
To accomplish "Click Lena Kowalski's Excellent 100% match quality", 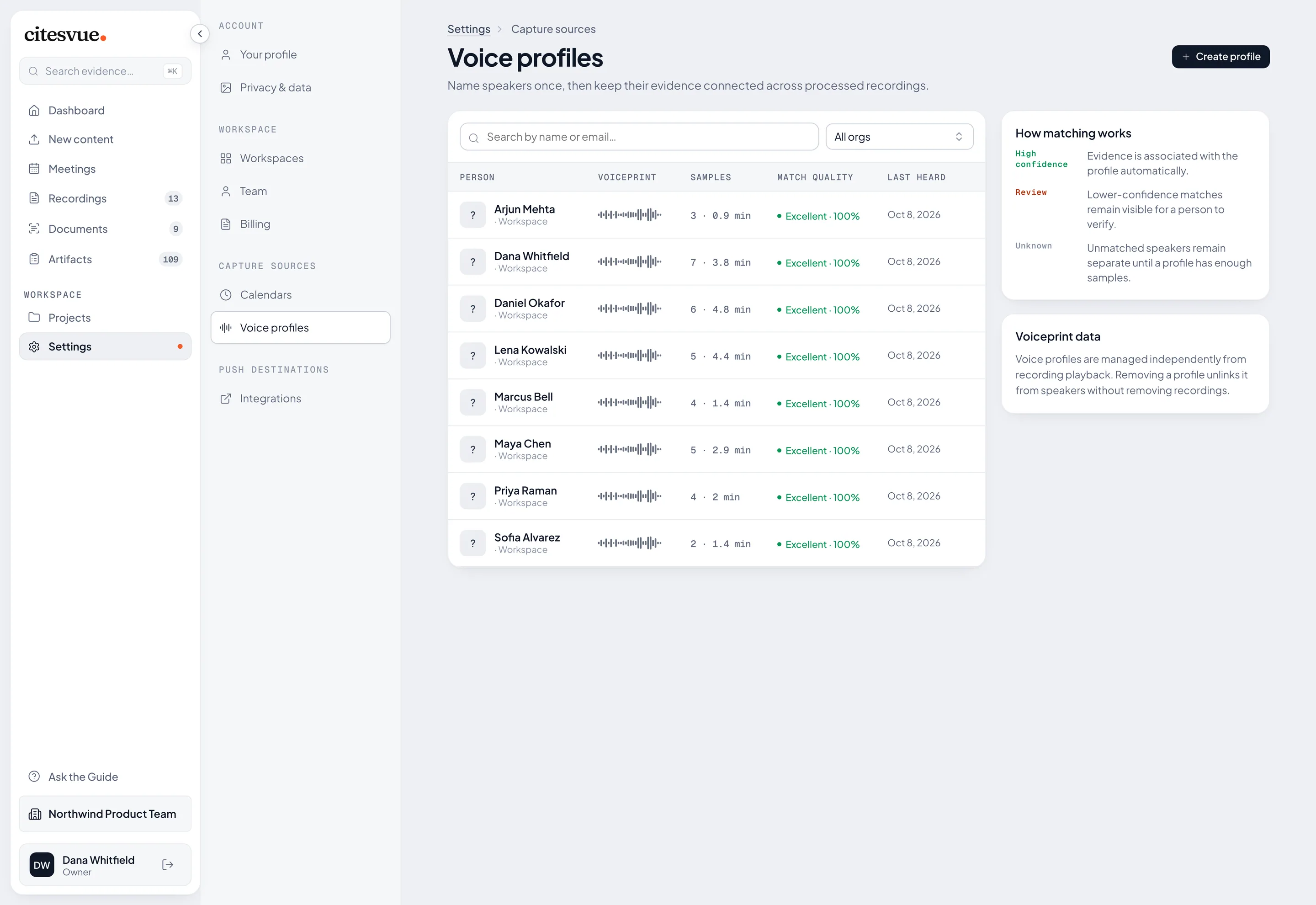I will pos(818,357).
